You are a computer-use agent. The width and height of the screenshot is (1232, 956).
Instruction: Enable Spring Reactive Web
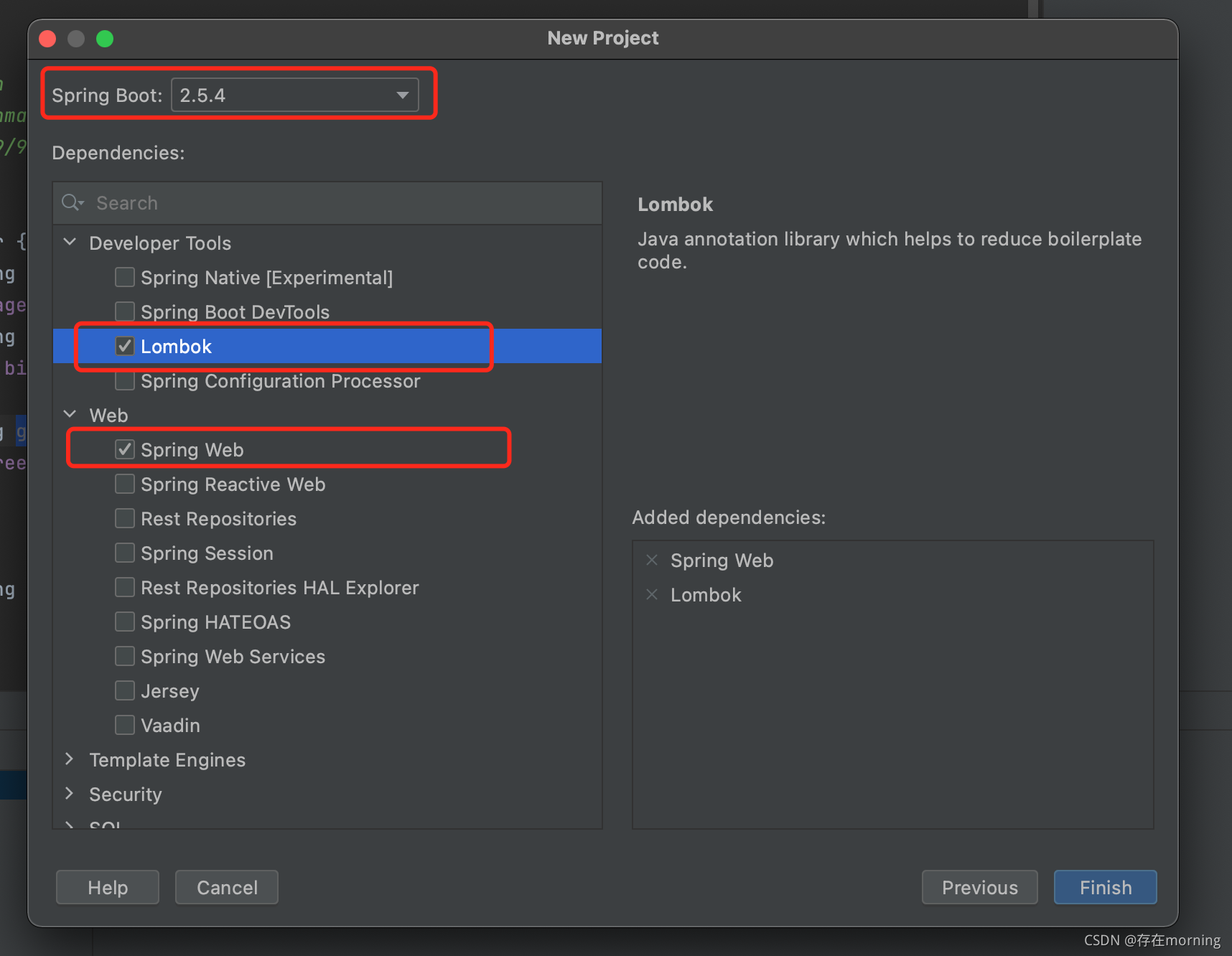coord(125,484)
